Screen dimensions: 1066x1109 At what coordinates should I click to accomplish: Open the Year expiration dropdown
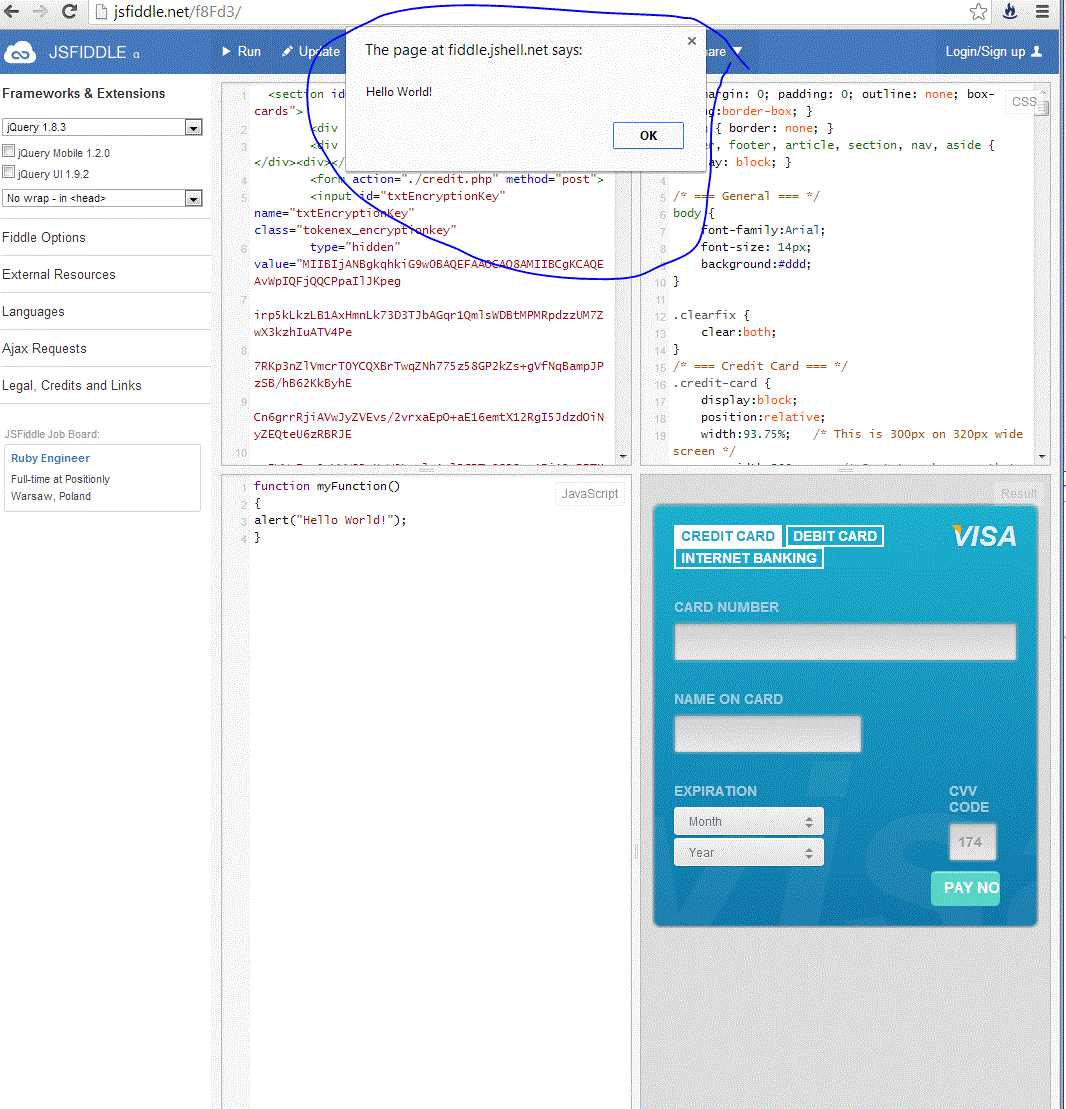click(x=748, y=853)
